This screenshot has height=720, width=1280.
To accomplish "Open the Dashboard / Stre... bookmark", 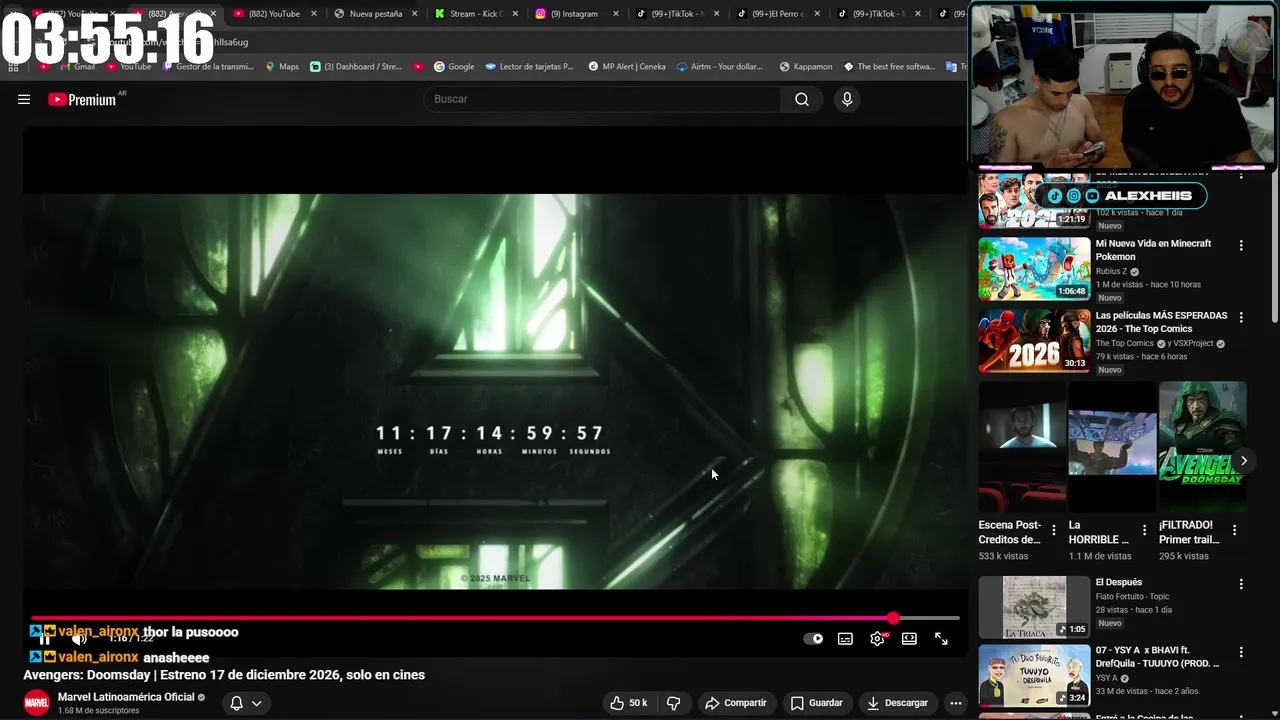I will pos(356,67).
